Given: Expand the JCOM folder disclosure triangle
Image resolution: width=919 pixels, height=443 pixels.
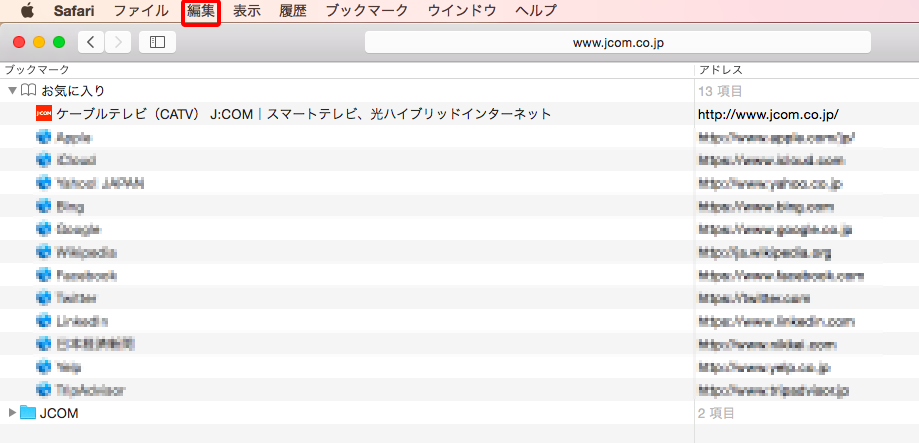Looking at the screenshot, I should tap(12, 413).
